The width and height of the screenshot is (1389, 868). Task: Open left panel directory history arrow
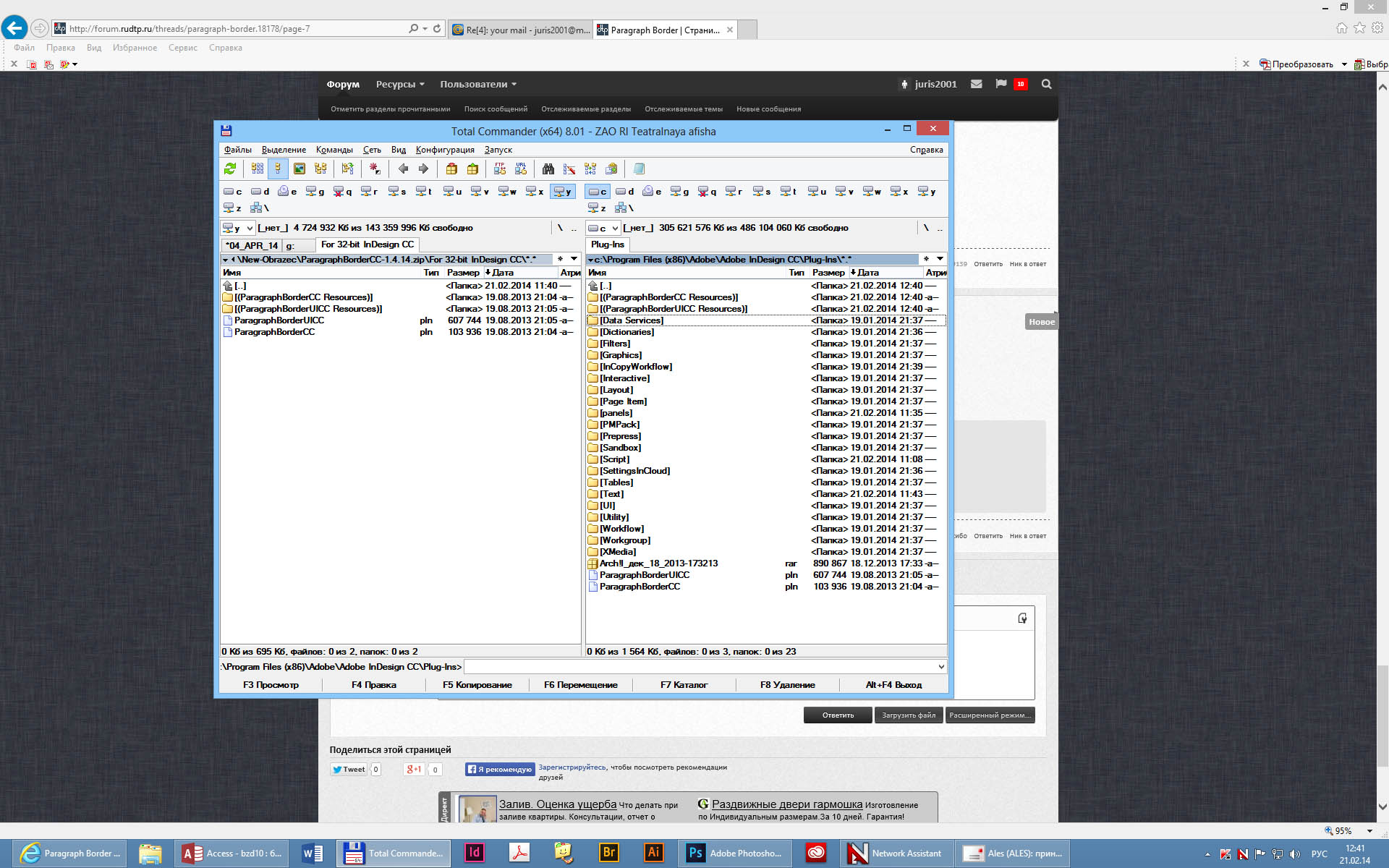pyautogui.click(x=574, y=259)
